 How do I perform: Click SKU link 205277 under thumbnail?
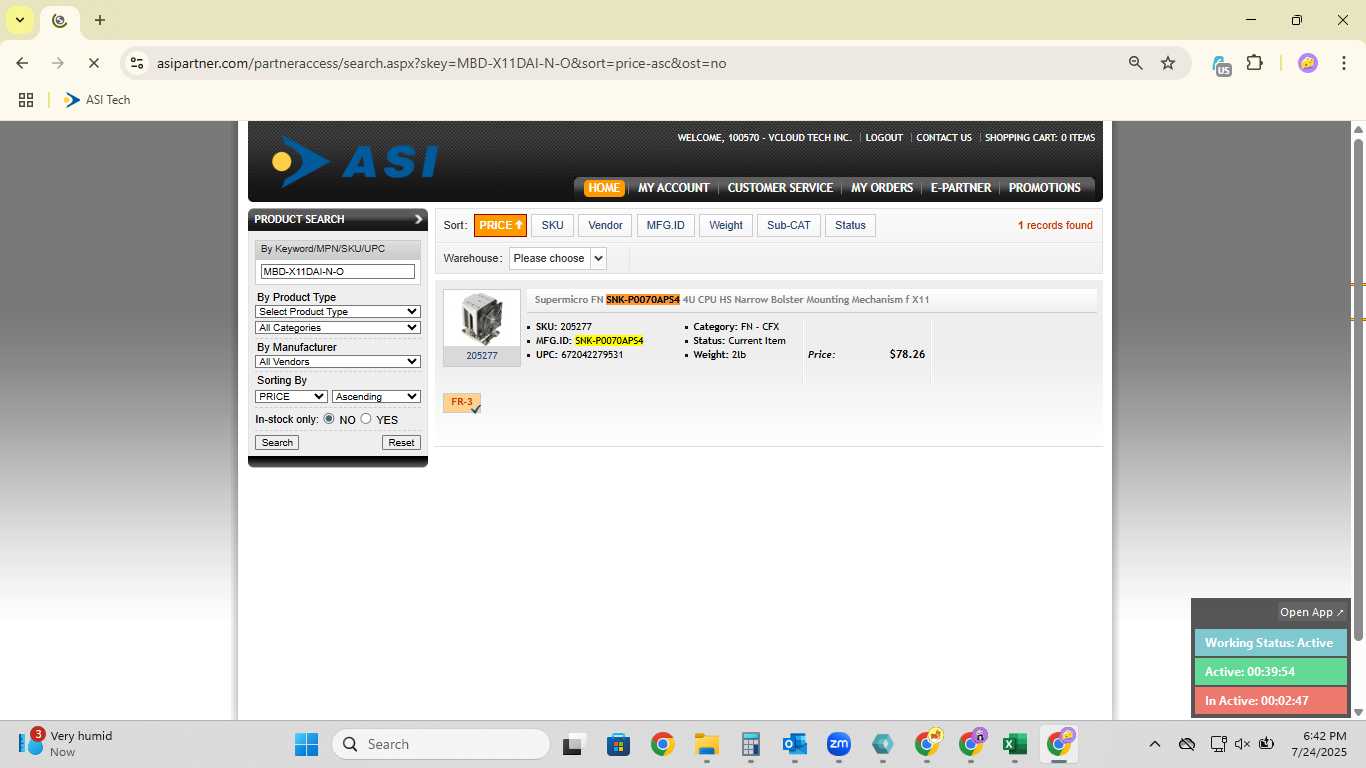tap(482, 355)
